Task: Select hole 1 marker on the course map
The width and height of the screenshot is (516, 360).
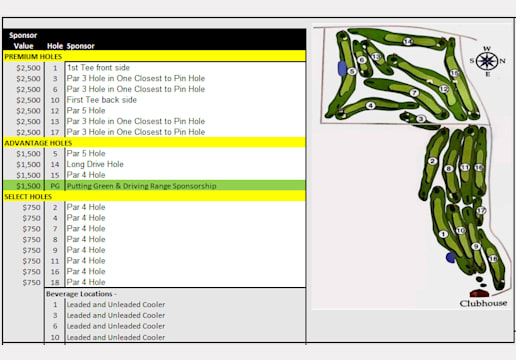Action: (x=443, y=234)
